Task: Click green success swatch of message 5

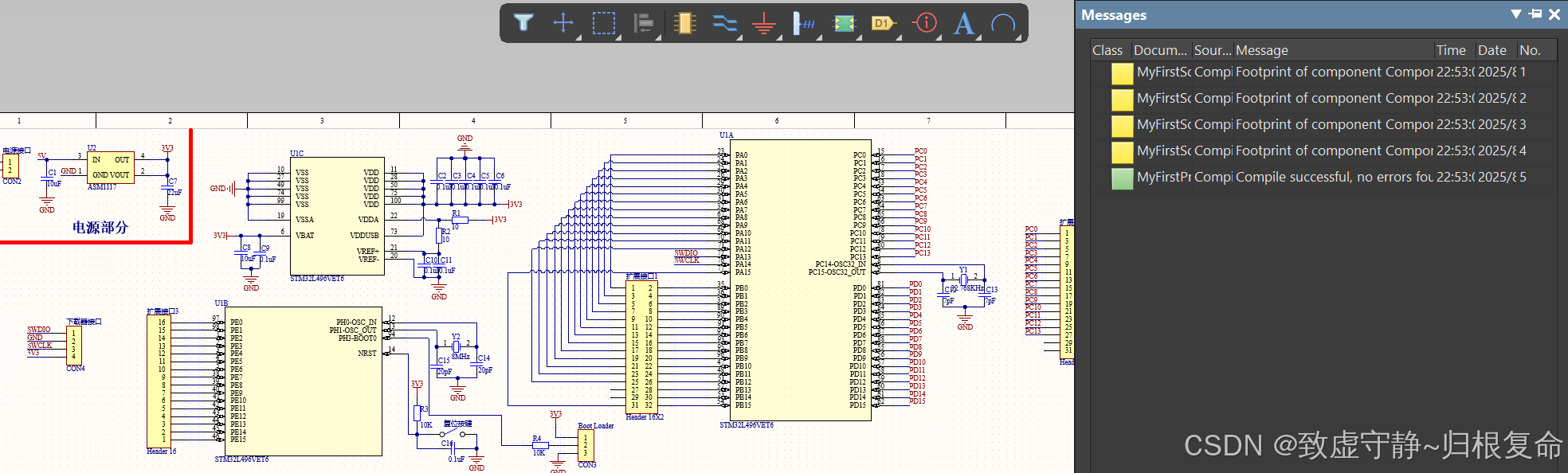Action: 1122,178
